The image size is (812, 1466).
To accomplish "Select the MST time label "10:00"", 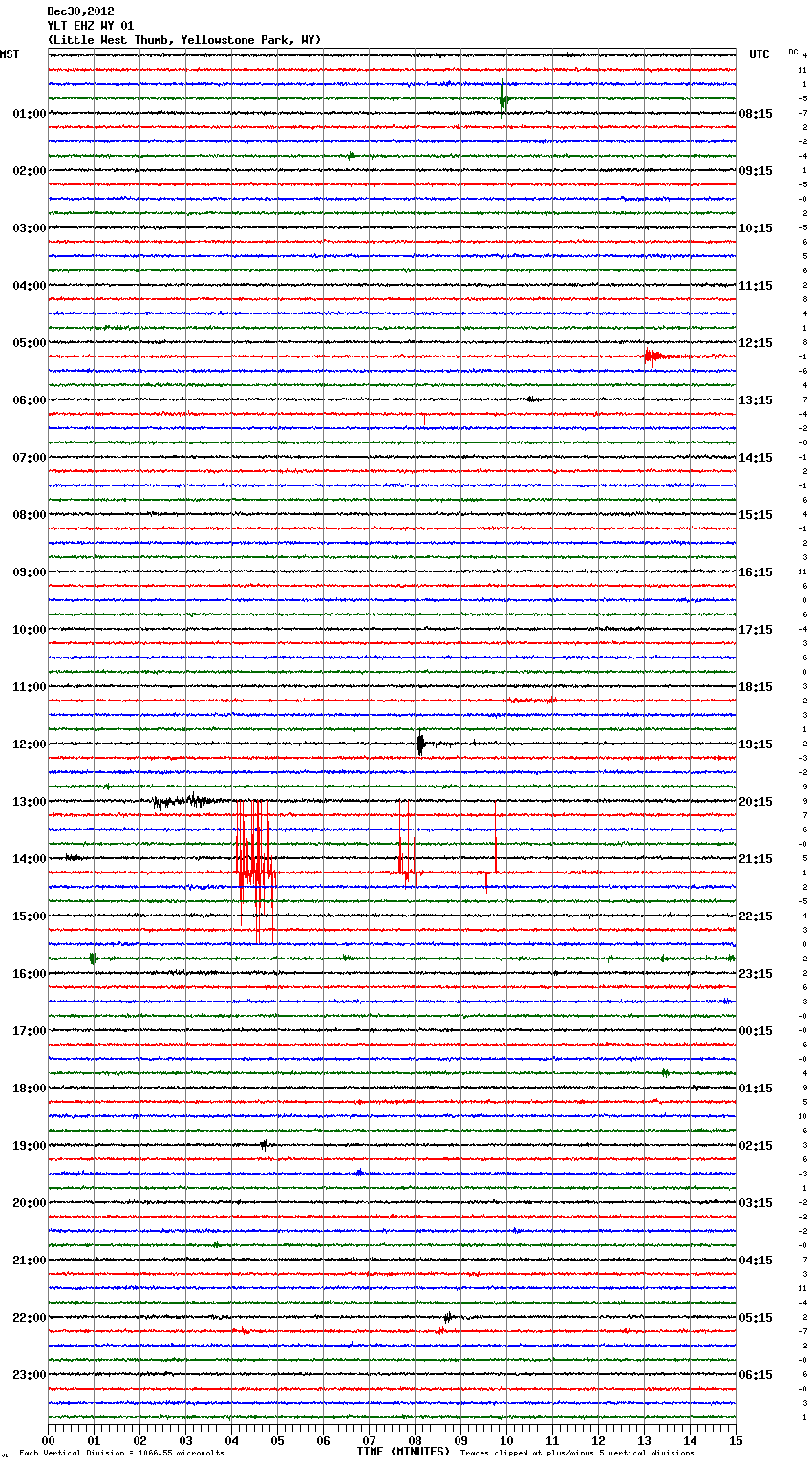I will (30, 630).
